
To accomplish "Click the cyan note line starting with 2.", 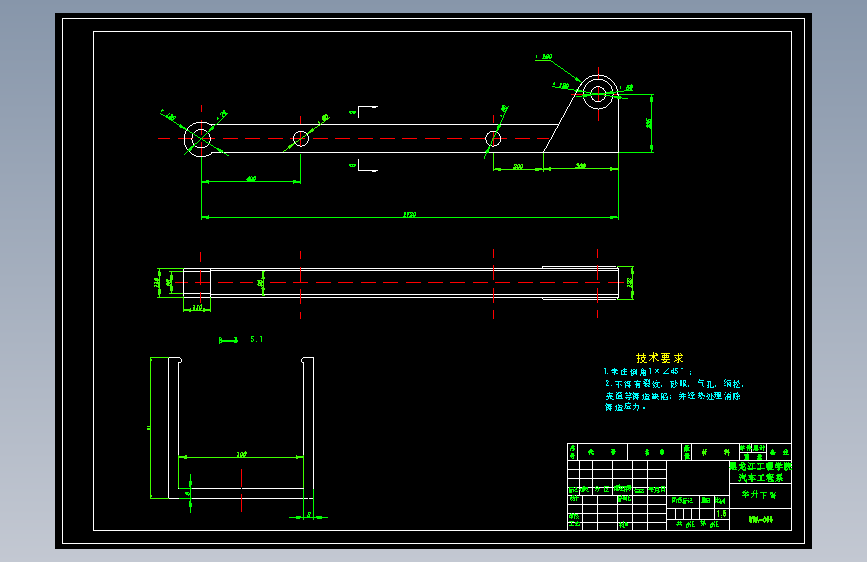I will coord(675,383).
